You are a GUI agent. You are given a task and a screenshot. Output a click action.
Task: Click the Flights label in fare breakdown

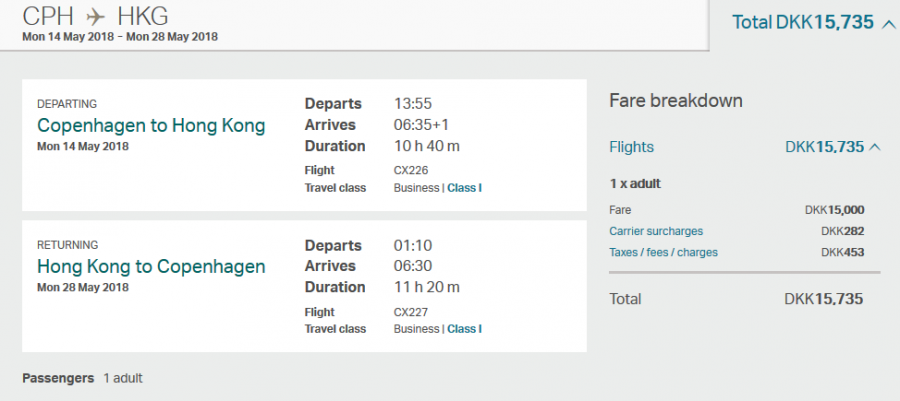(631, 147)
